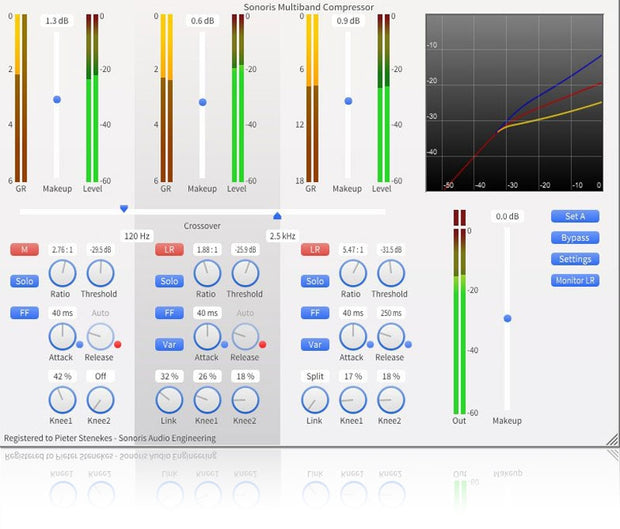This screenshot has height=529, width=620.
Task: Click the high band 5.47:1 ratio value
Action: [353, 249]
